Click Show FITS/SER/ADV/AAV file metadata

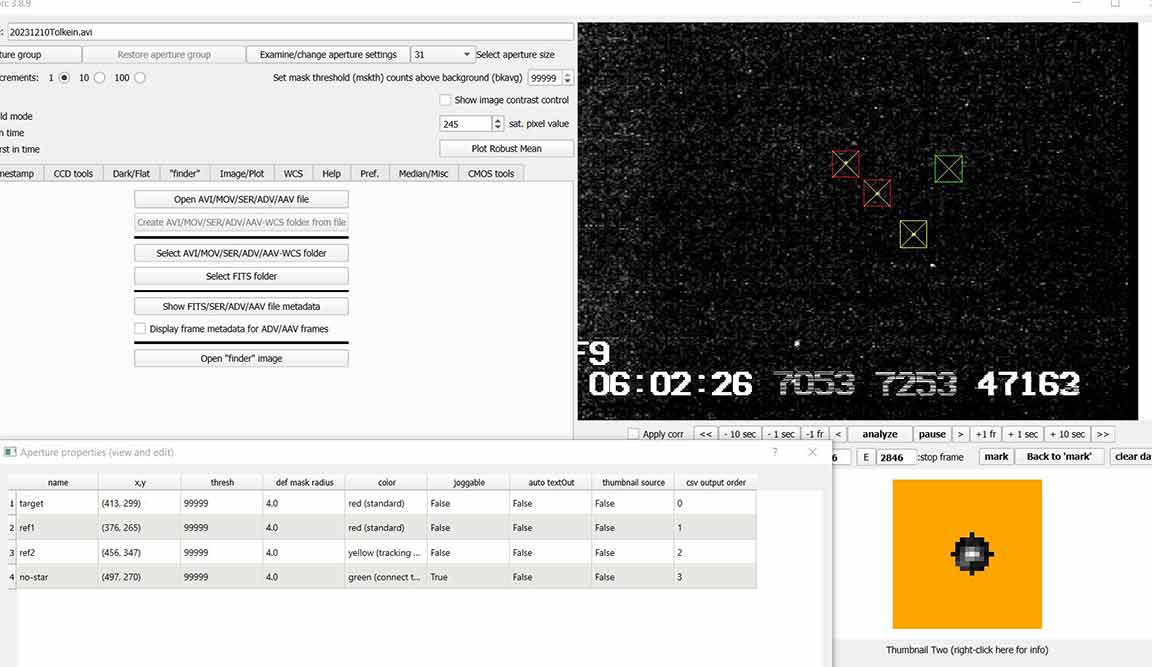click(241, 306)
